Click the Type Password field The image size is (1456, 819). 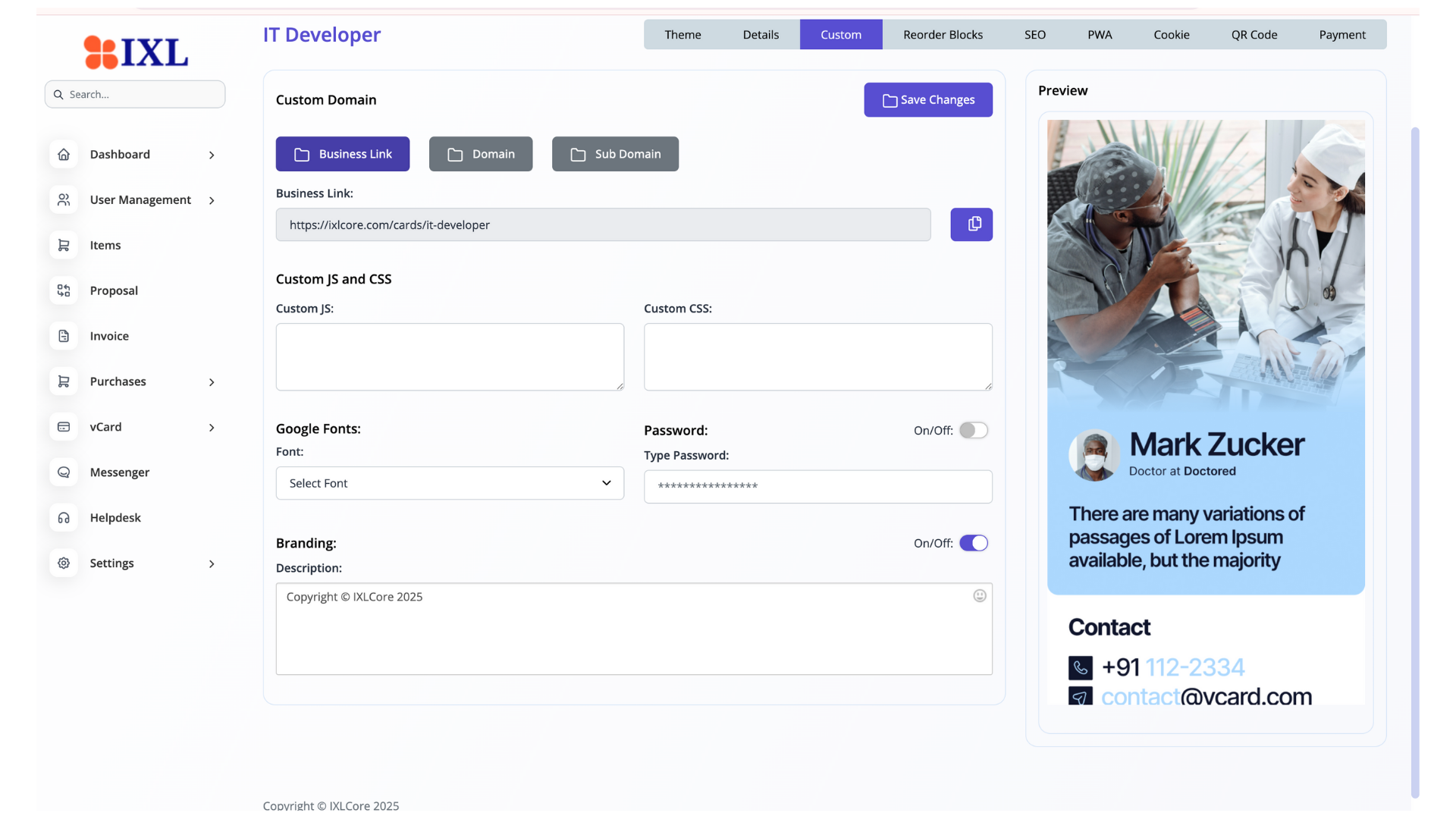point(818,487)
